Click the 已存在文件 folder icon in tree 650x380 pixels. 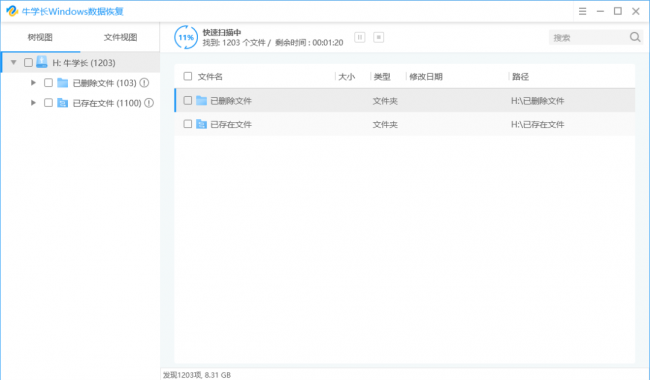(63, 103)
